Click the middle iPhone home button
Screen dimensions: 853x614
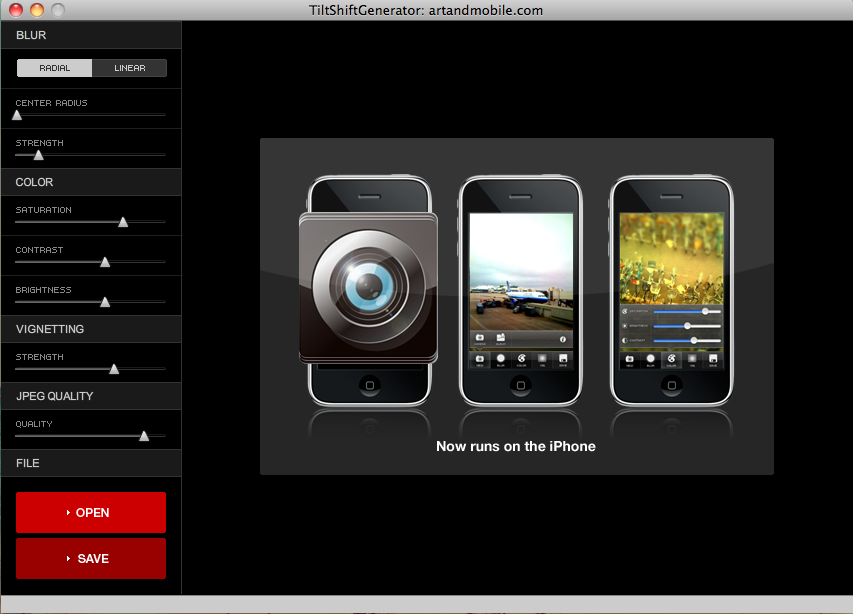tap(521, 385)
